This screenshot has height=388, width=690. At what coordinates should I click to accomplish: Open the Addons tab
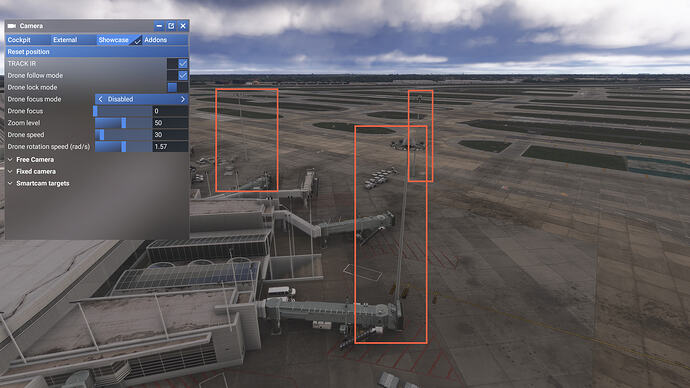(165, 40)
